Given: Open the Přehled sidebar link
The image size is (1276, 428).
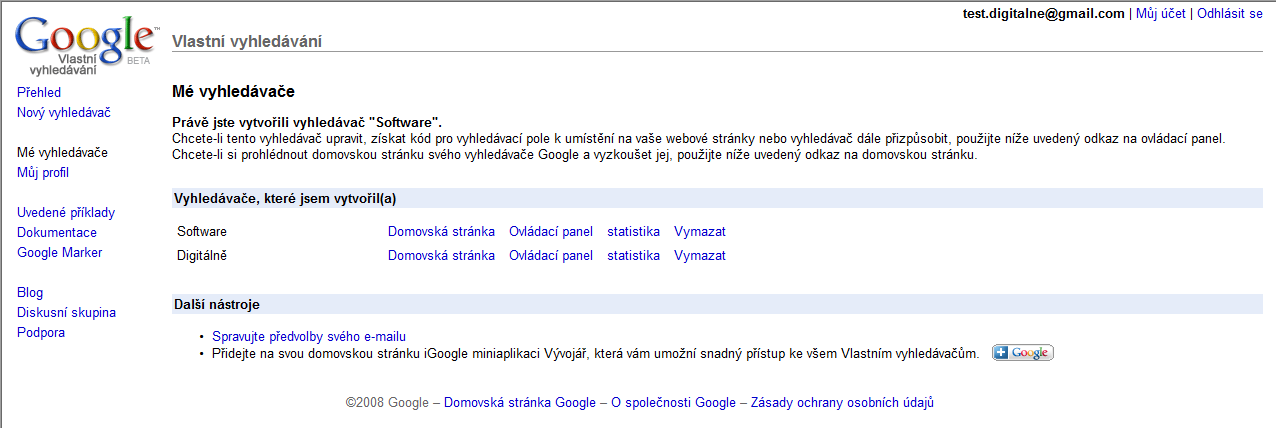Looking at the screenshot, I should point(39,92).
